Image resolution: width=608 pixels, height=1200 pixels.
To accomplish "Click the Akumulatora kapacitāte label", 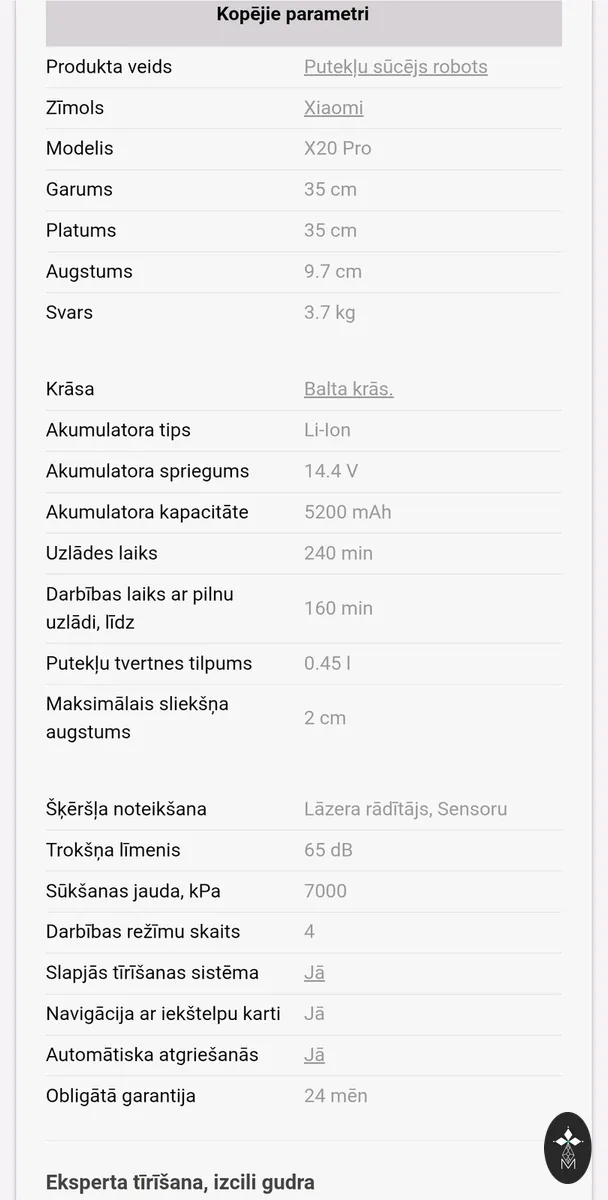I will 147,512.
